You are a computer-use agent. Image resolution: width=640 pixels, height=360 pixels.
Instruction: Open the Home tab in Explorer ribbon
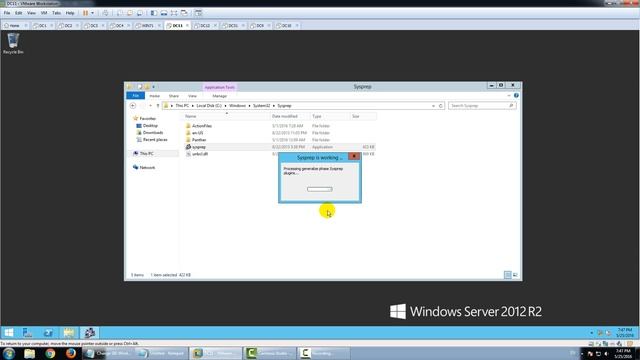pos(155,96)
